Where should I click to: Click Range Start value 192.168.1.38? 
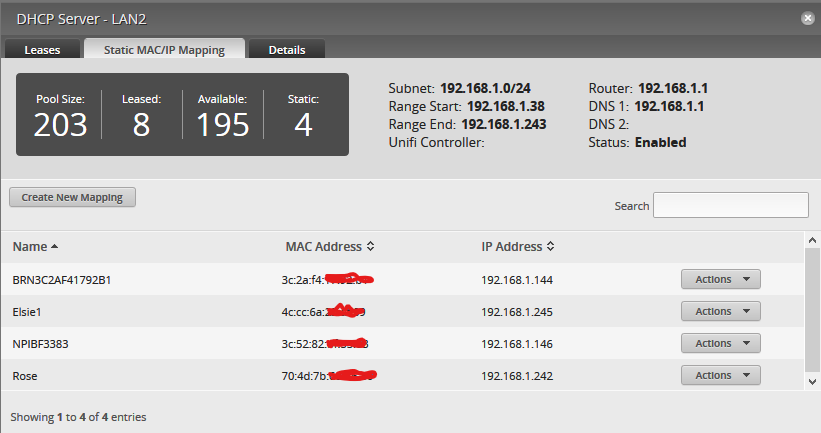tap(506, 106)
